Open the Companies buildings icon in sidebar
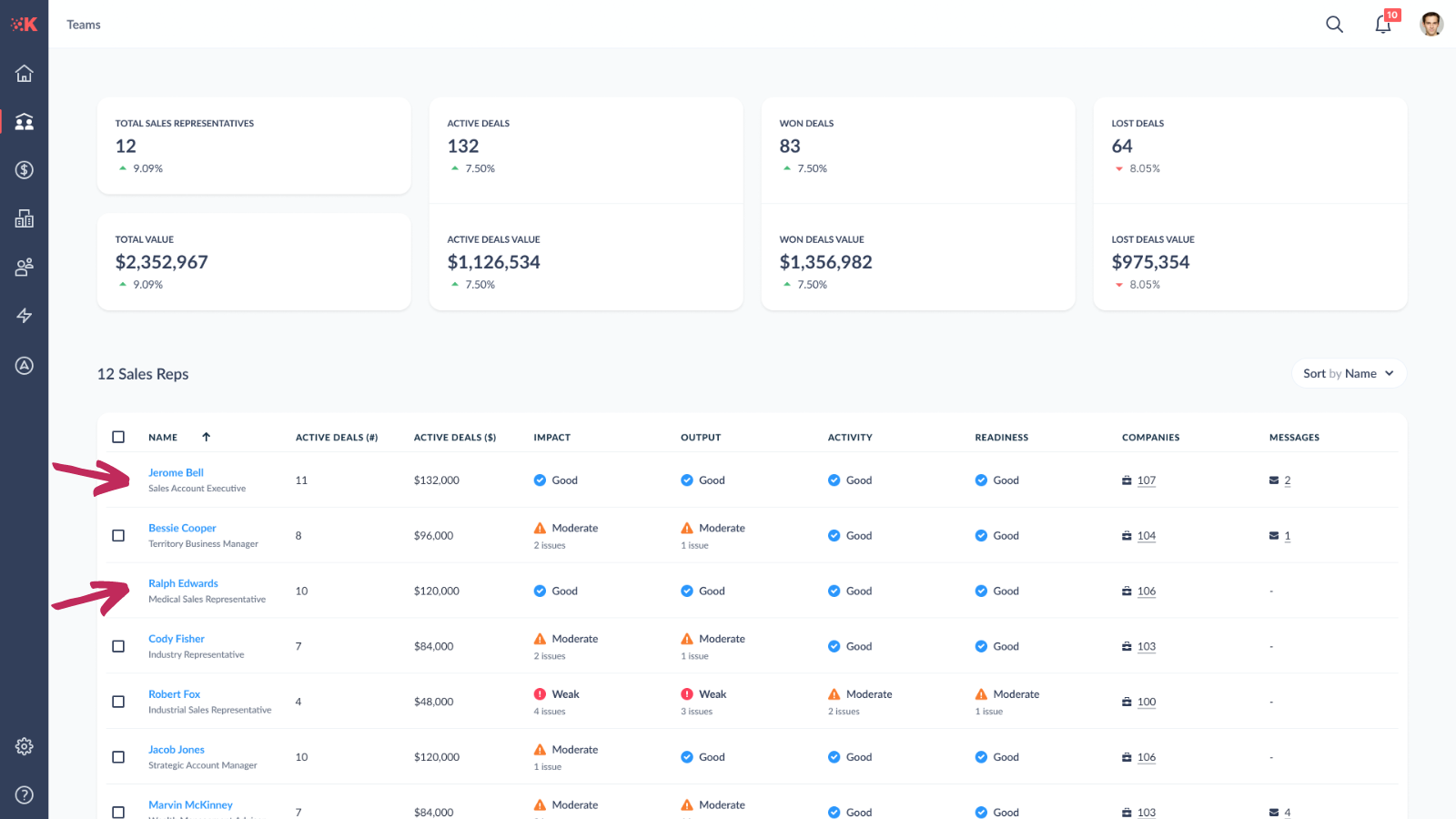Screen dimensions: 1456x819 point(24,217)
